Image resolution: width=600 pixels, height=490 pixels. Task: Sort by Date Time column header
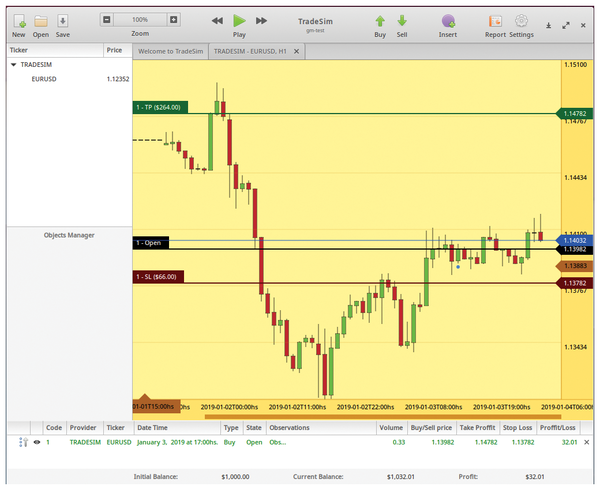point(177,428)
